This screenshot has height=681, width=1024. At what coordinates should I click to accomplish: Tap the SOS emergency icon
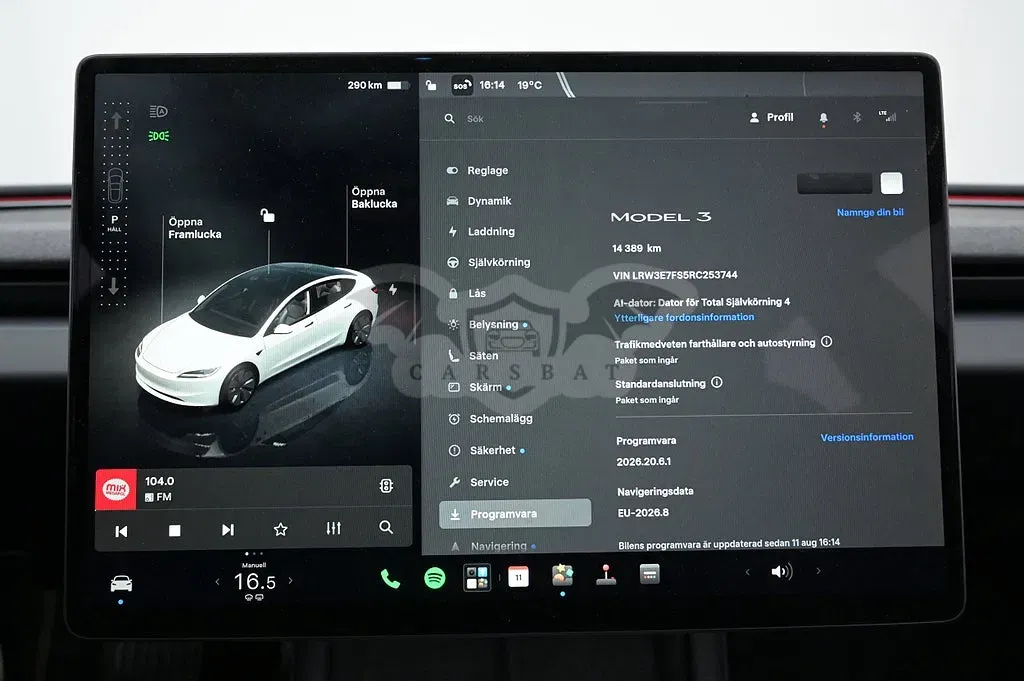click(x=462, y=86)
